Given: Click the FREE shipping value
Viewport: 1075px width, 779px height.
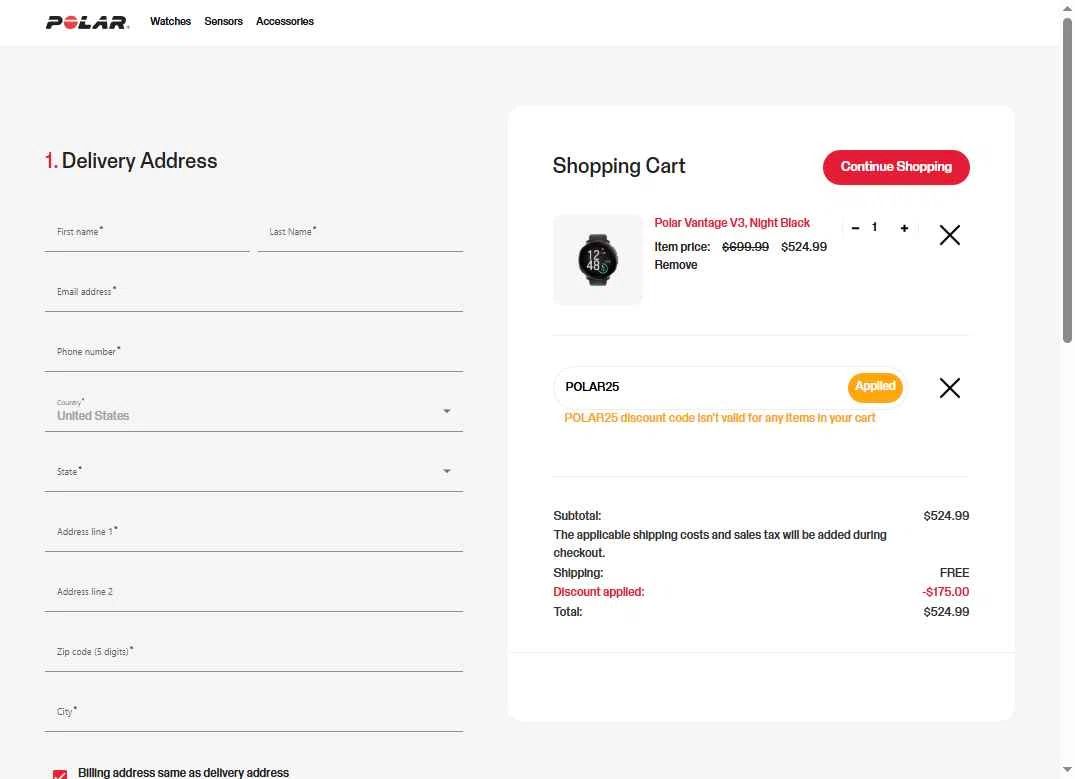Looking at the screenshot, I should pyautogui.click(x=954, y=573).
